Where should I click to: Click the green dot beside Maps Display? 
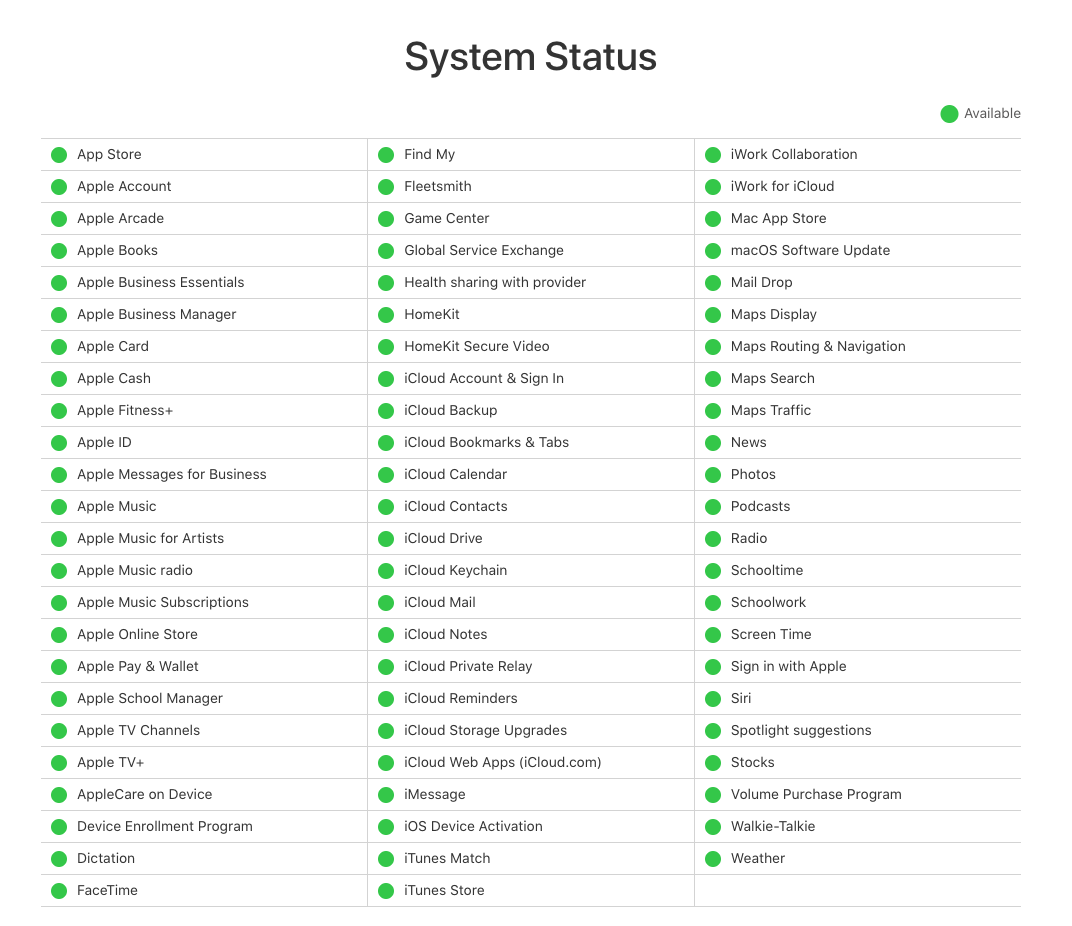click(712, 315)
